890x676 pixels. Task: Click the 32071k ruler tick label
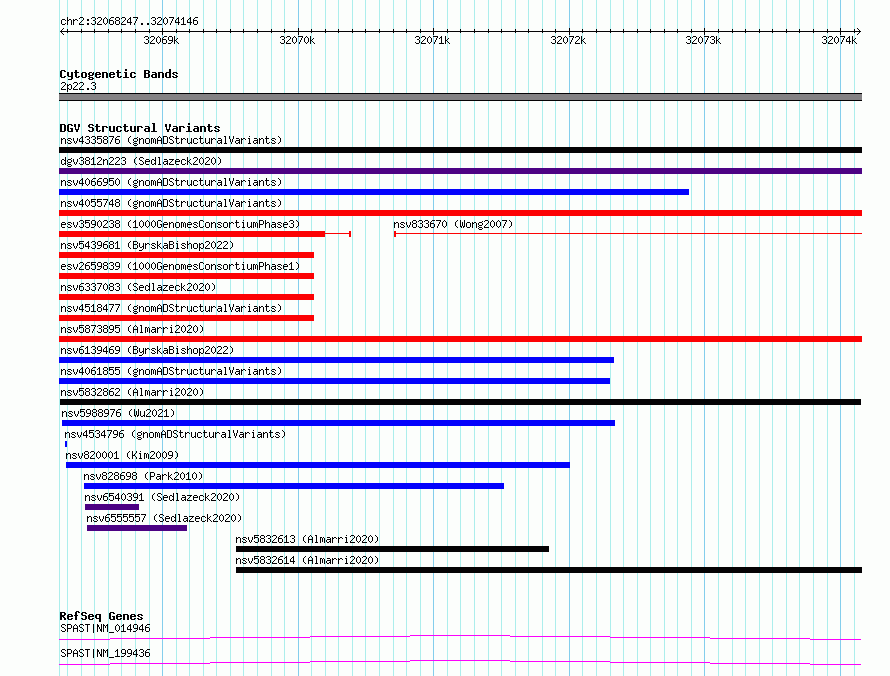pyautogui.click(x=433, y=40)
